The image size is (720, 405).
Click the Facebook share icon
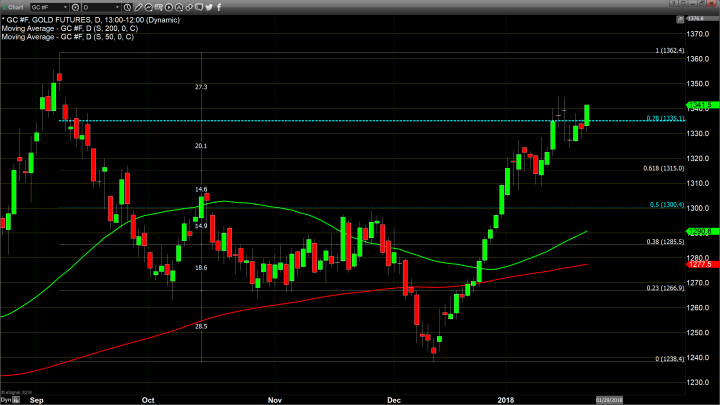[219, 7]
